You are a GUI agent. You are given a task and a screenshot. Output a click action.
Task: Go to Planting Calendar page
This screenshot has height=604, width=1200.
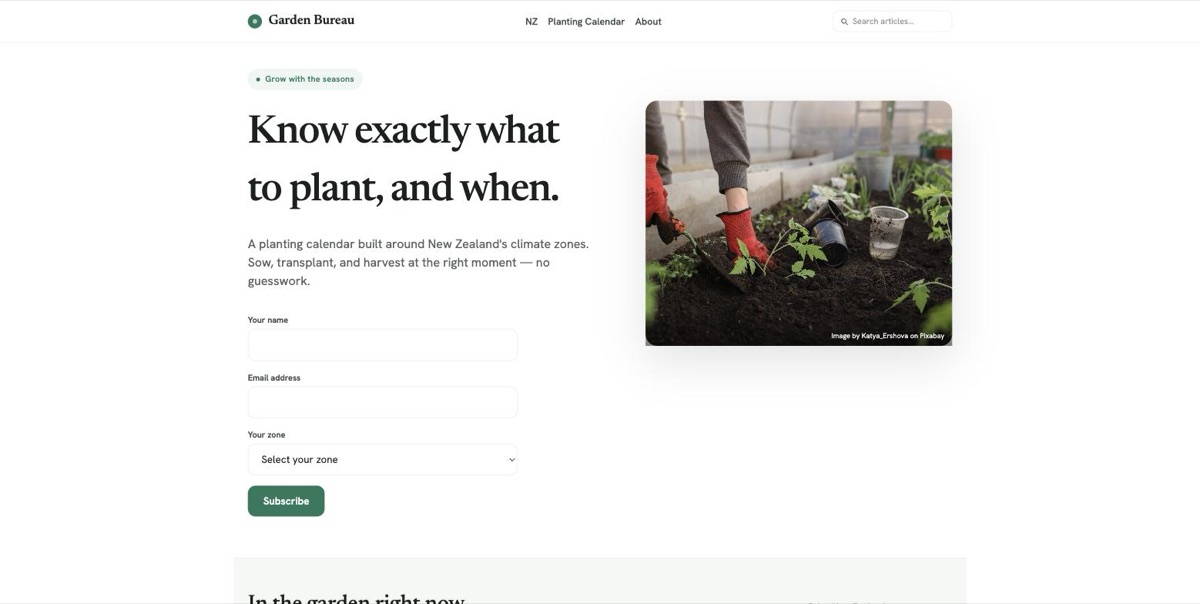(586, 21)
